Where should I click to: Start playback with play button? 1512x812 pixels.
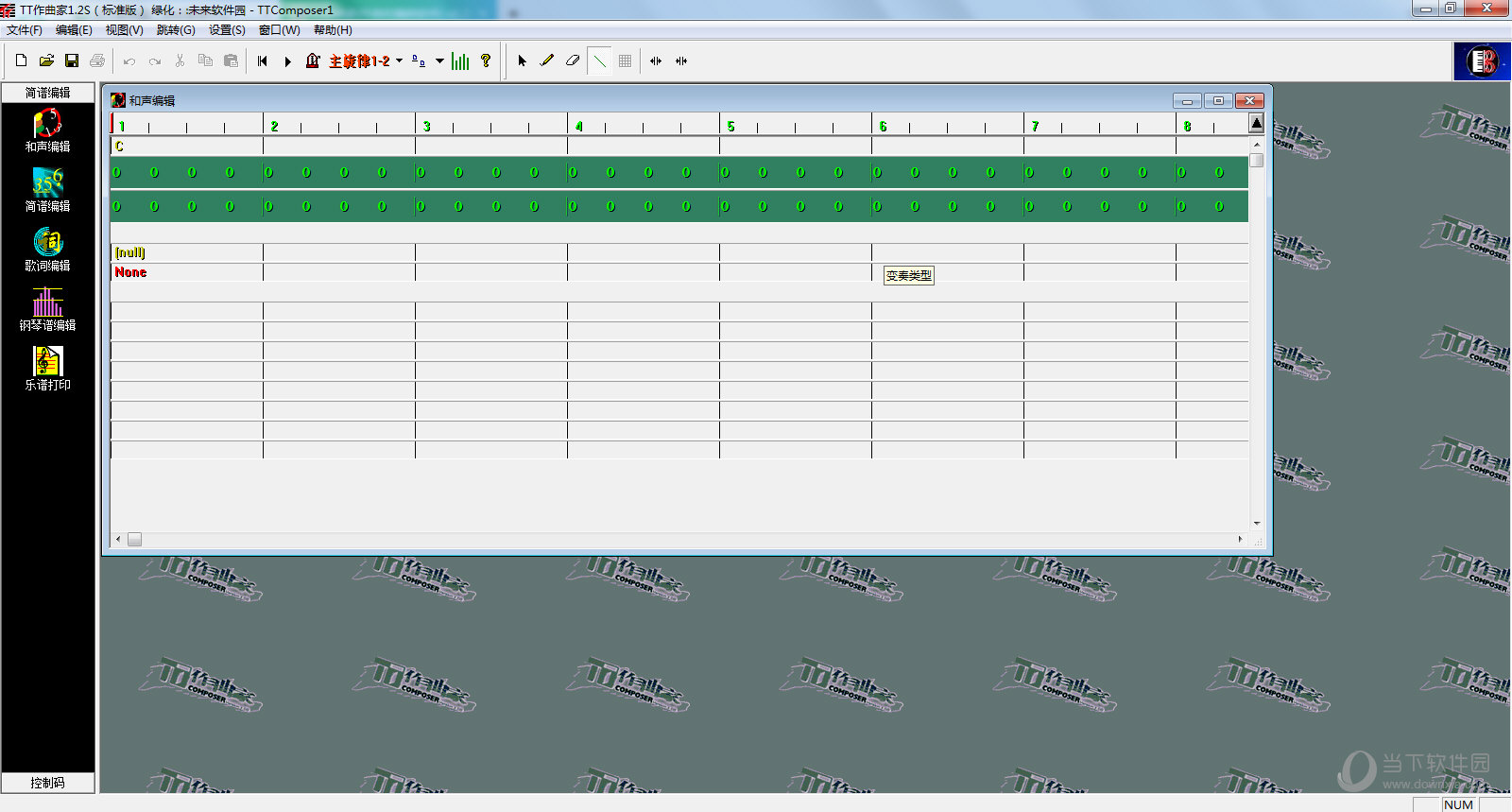288,60
